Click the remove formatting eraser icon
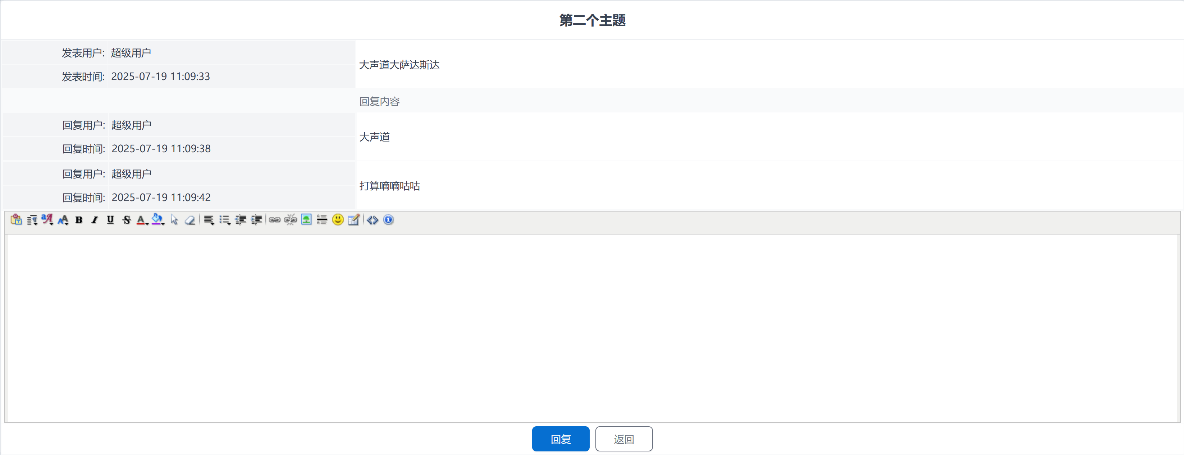 click(x=190, y=220)
